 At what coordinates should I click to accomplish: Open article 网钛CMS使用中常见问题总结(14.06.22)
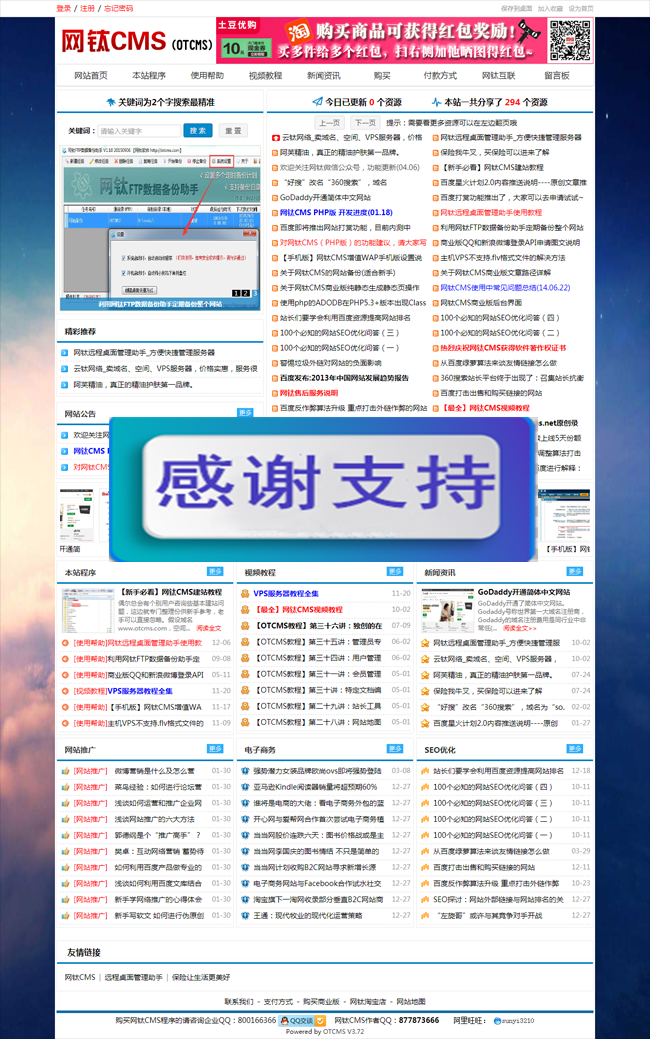(x=505, y=288)
